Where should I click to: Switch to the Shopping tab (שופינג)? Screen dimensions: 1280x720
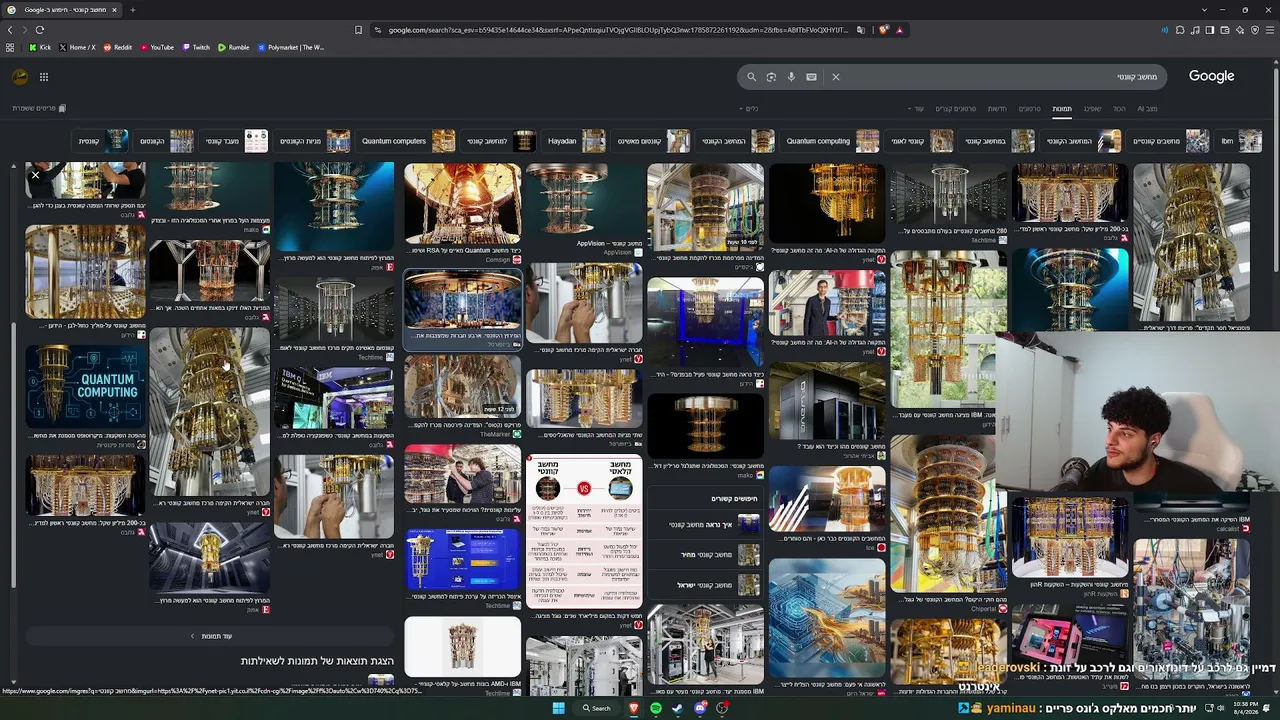click(1092, 108)
